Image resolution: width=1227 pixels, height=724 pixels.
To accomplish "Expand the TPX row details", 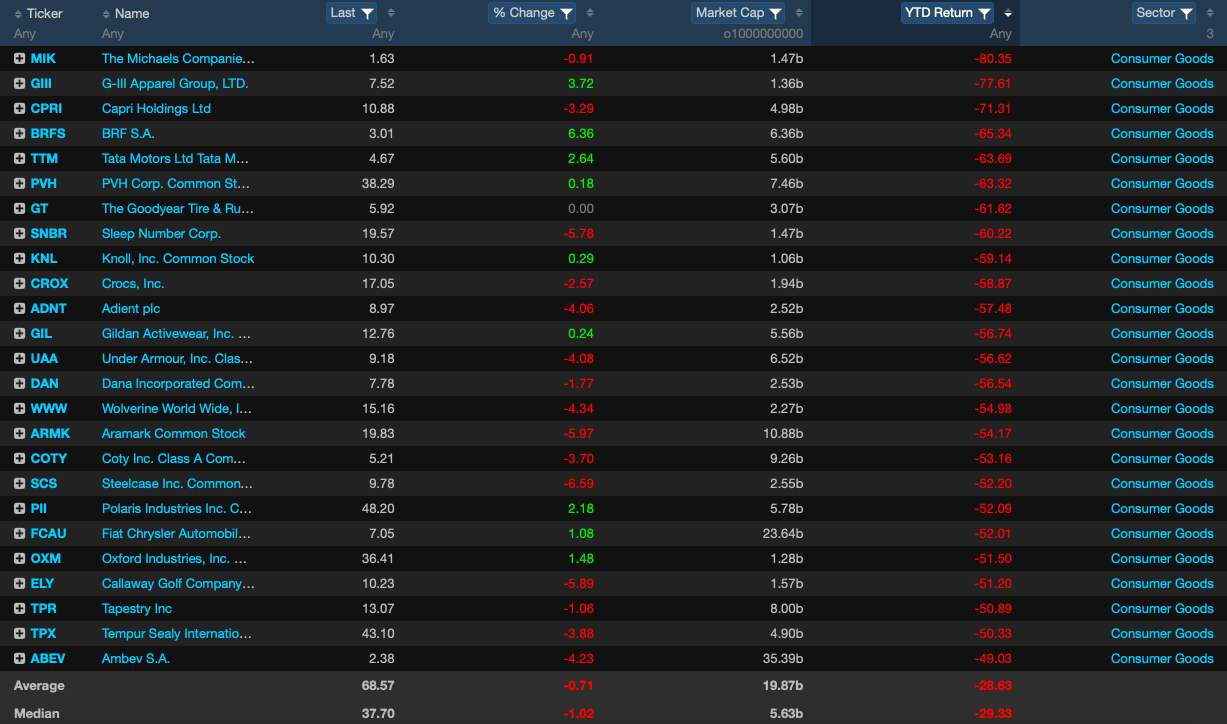I will 19,634.
